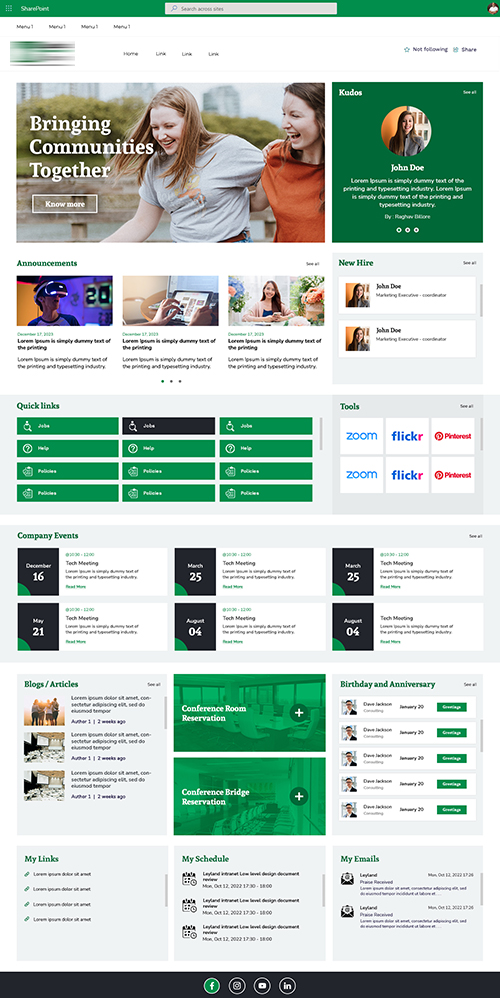Click the dark Jobs quick link button

(x=169, y=426)
